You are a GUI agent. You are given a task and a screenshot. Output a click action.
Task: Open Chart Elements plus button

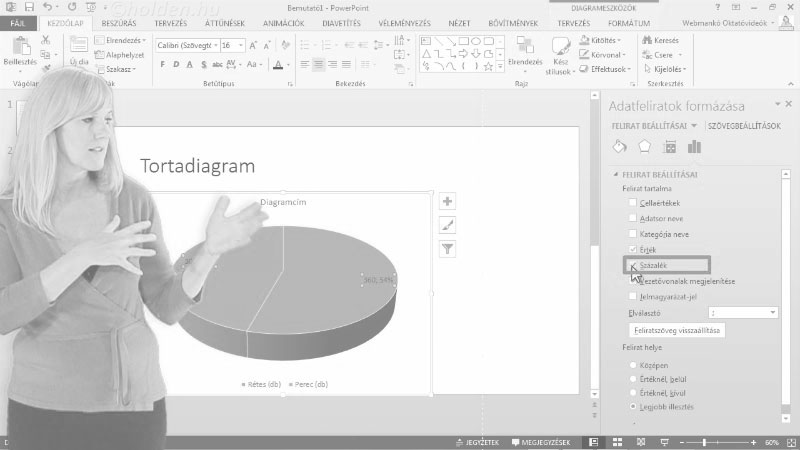click(447, 201)
